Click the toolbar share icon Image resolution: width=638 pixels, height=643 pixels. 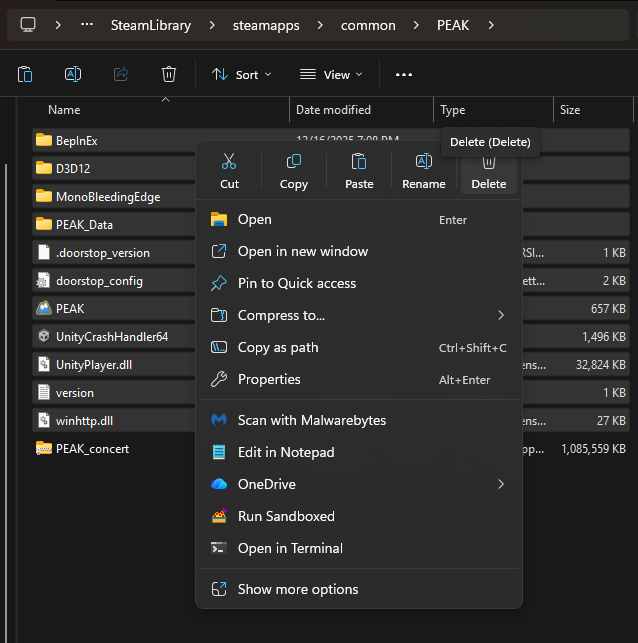point(121,74)
